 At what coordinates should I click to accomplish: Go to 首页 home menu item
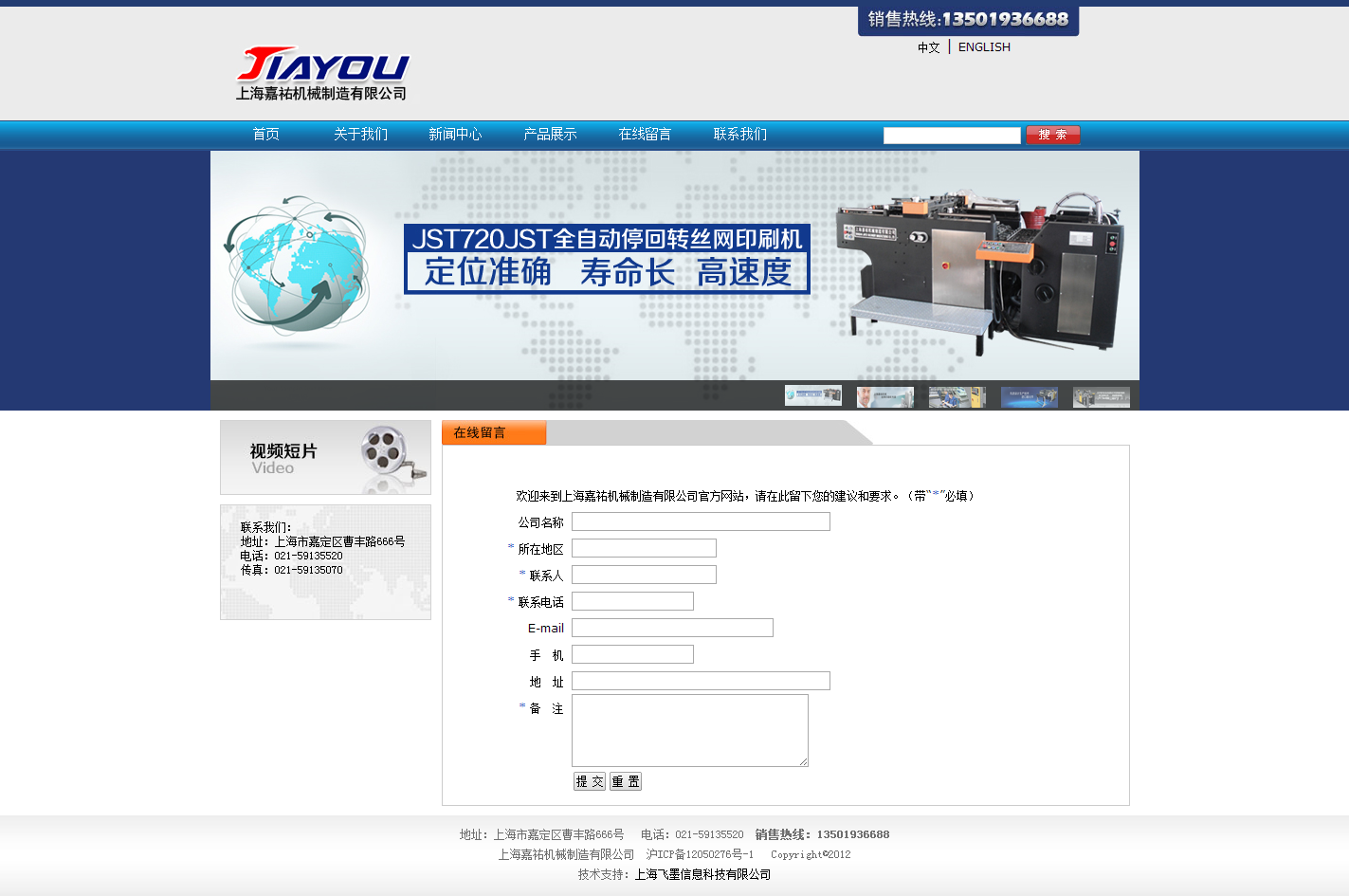[265, 135]
